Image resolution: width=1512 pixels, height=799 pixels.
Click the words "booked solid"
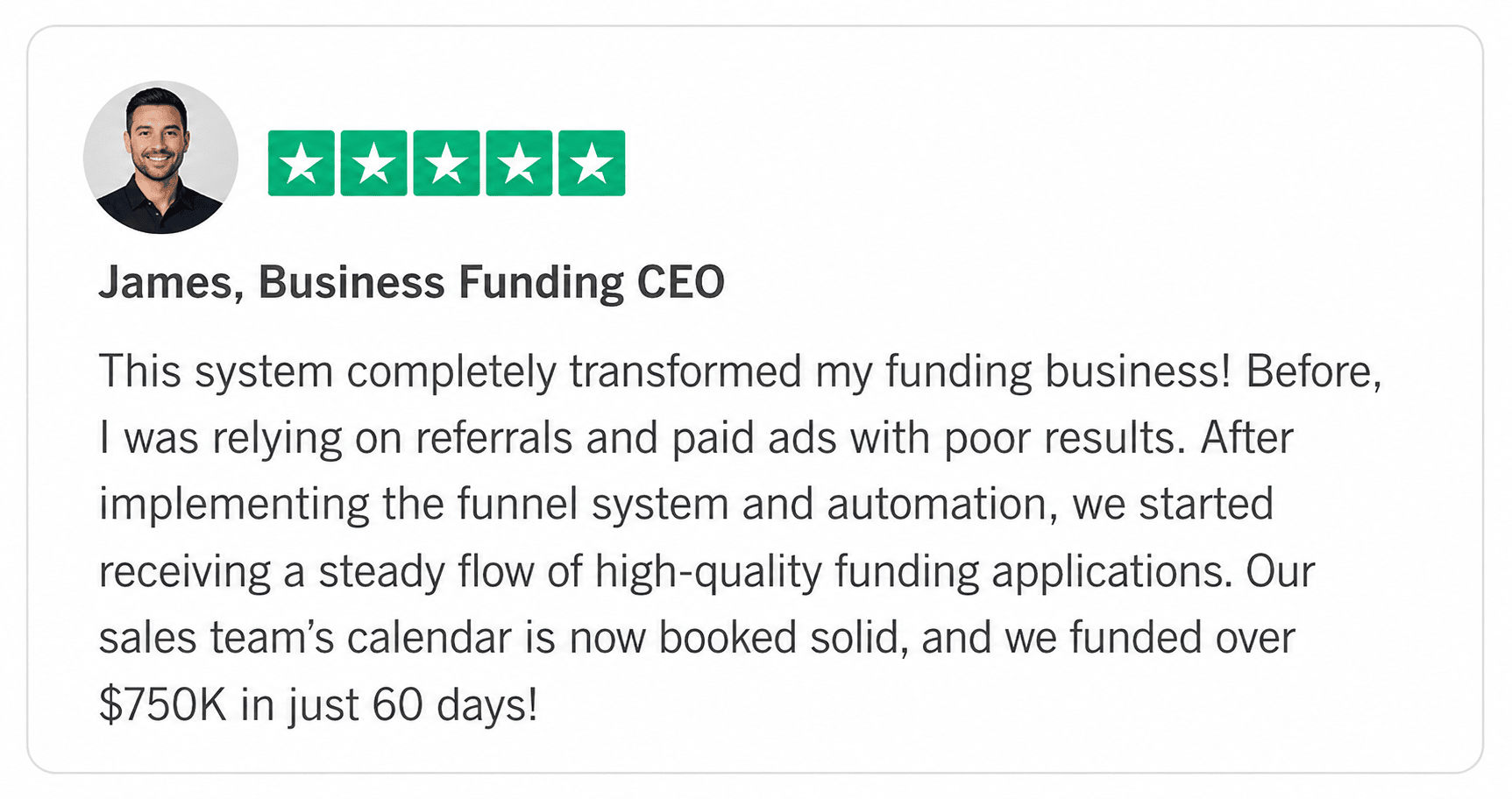(x=783, y=638)
